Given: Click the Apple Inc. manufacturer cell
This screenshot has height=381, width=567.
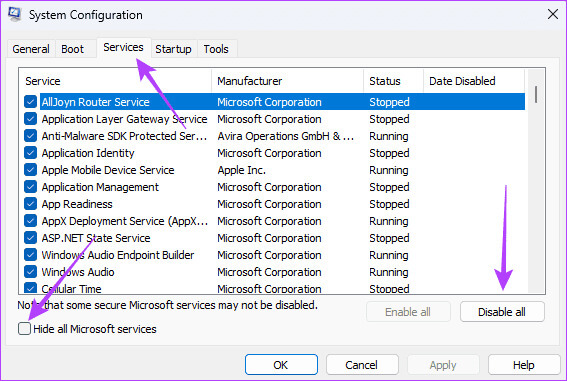Looking at the screenshot, I should (x=242, y=170).
